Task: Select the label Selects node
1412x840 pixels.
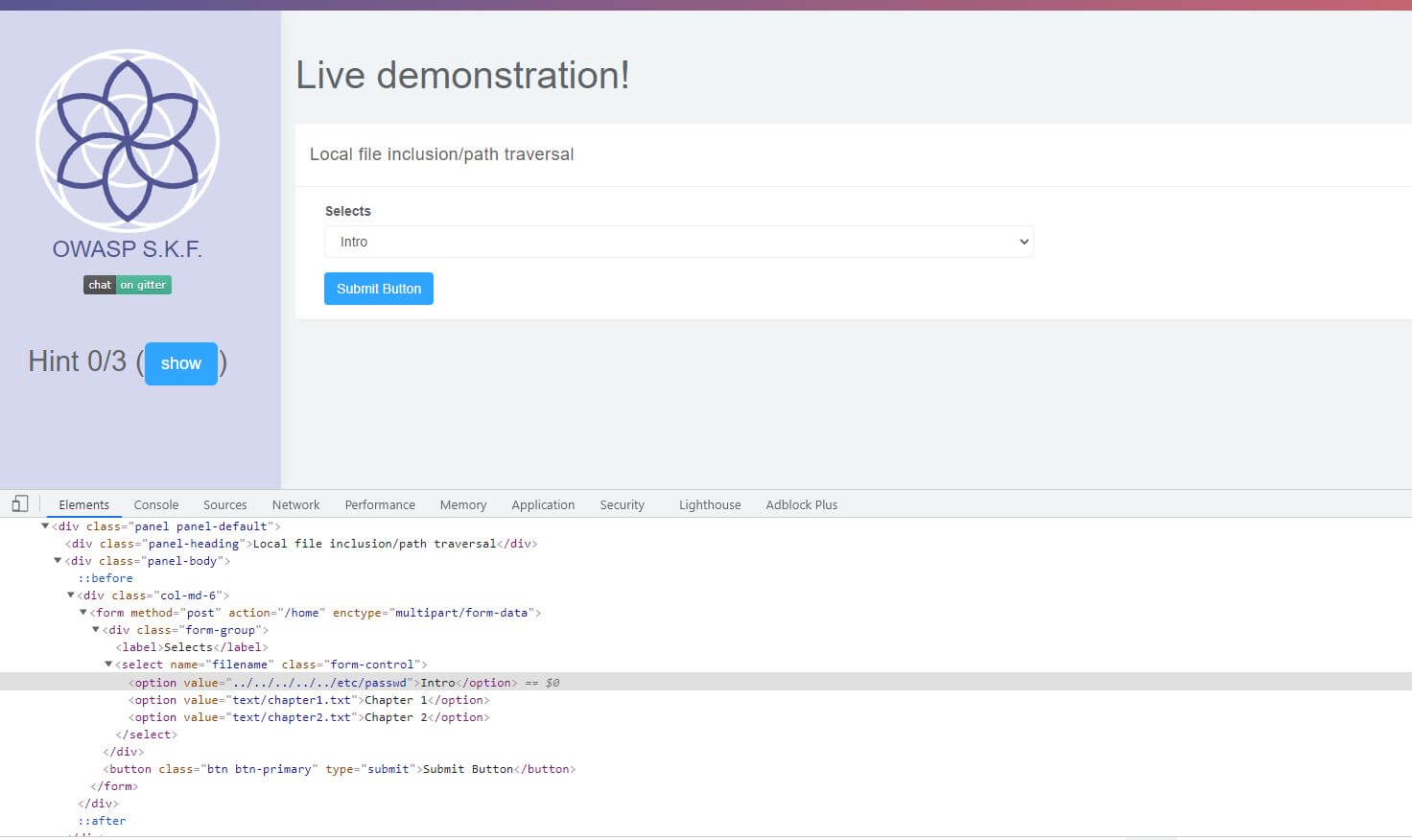Action: [x=192, y=647]
